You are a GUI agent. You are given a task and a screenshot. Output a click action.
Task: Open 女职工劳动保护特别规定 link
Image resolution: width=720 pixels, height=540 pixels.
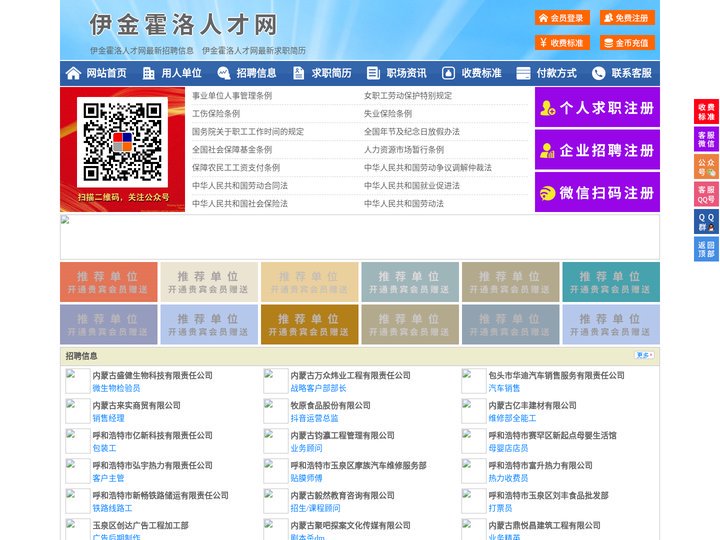coord(408,96)
